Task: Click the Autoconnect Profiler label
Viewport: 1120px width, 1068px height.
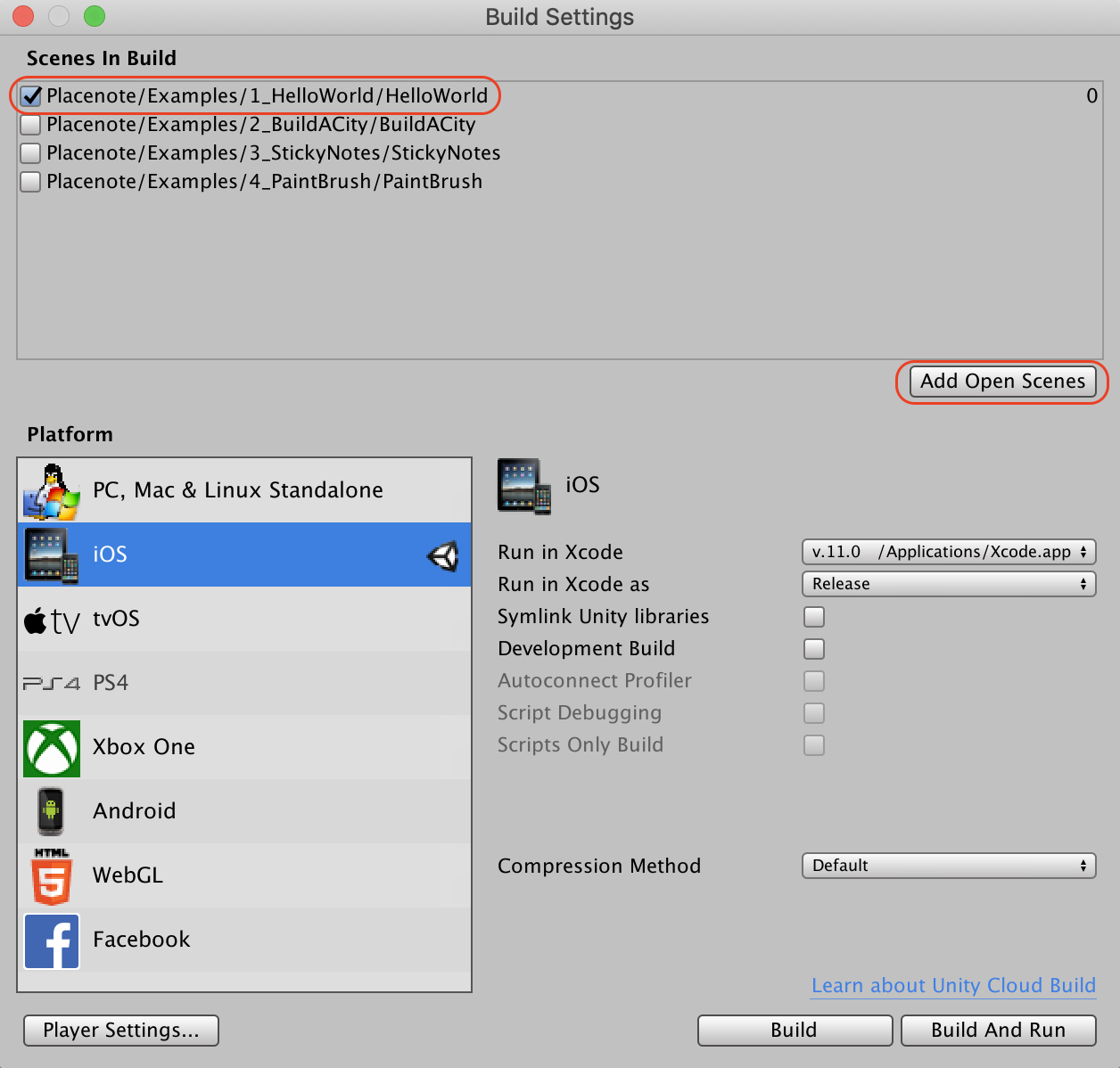Action: tap(595, 681)
